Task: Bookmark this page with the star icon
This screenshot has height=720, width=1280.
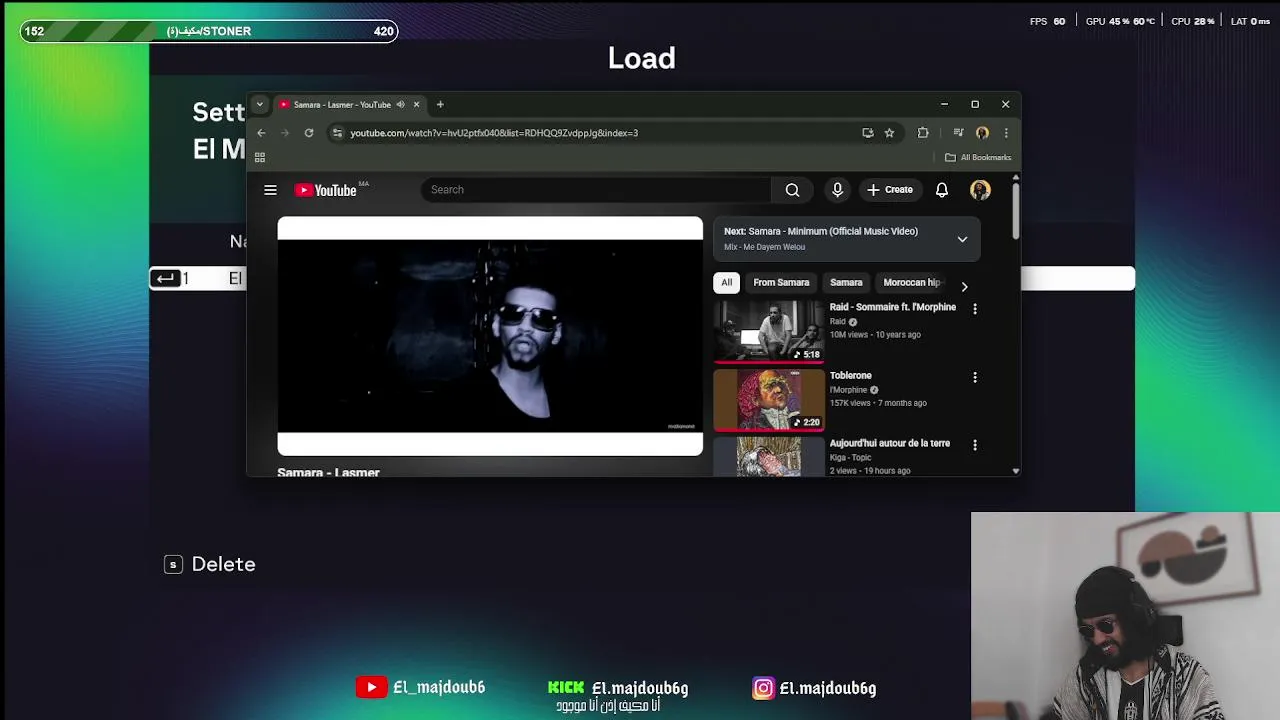Action: click(889, 133)
